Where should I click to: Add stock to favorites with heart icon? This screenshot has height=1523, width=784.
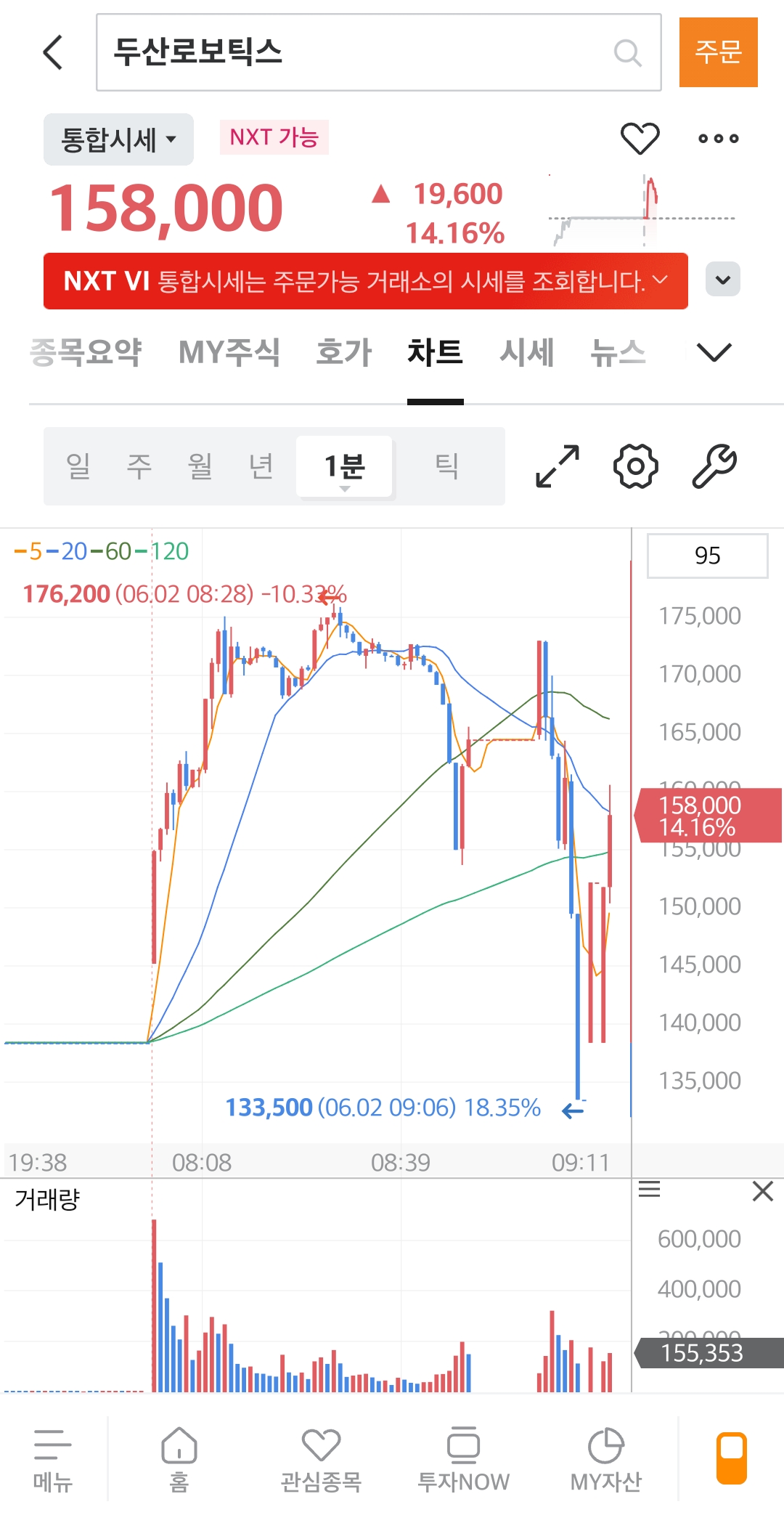640,138
